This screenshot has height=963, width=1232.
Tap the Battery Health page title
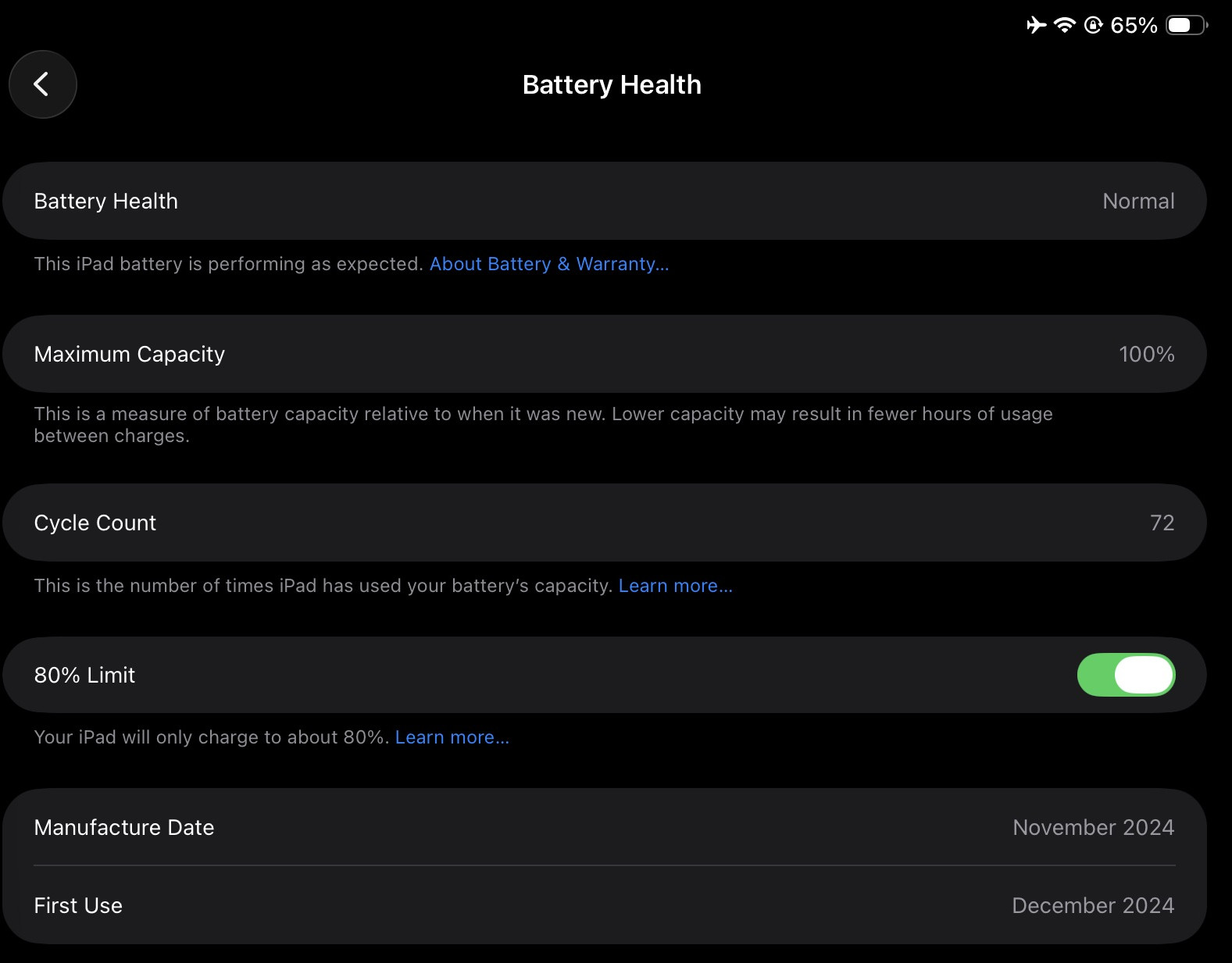612,84
